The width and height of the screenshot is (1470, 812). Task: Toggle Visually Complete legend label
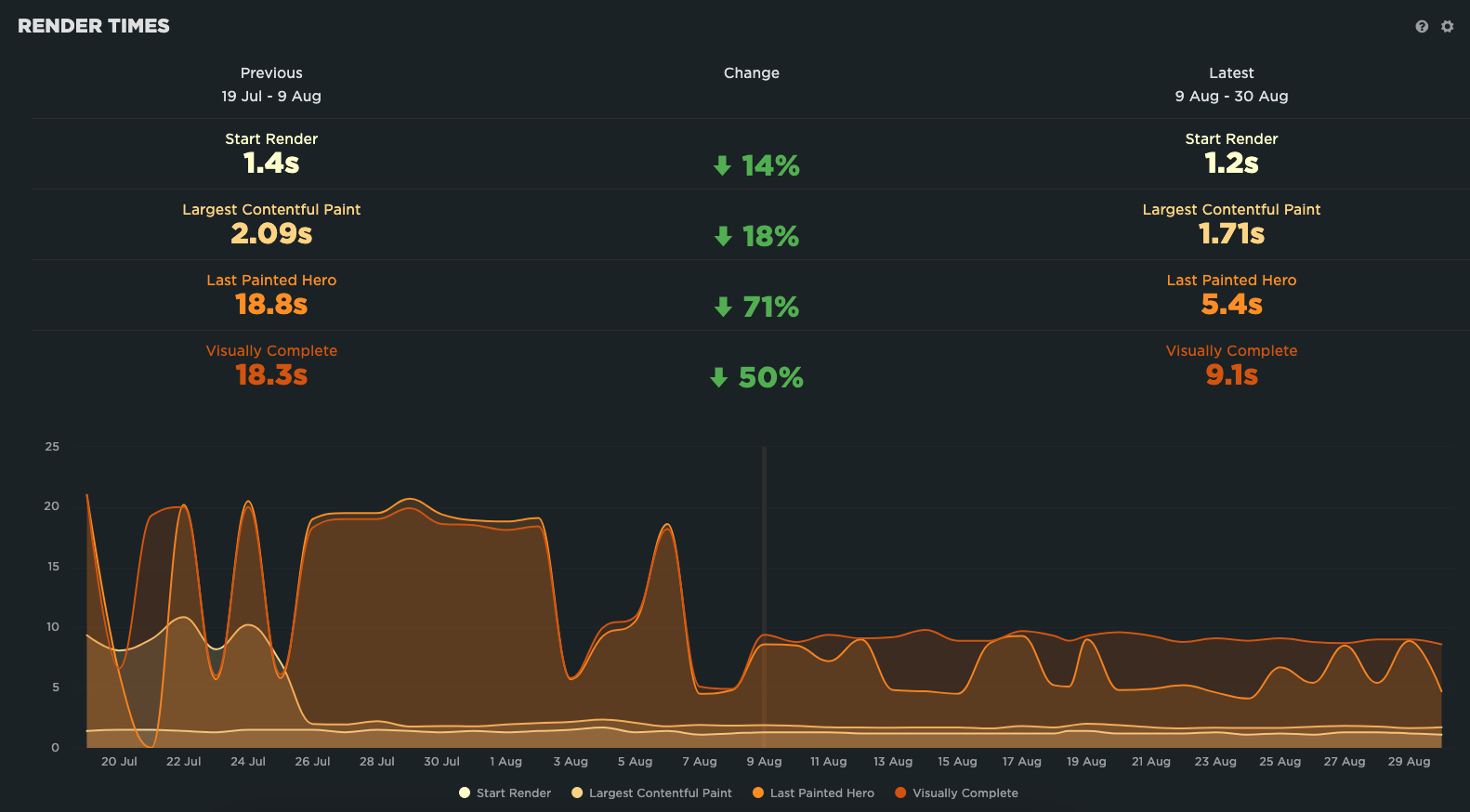pyautogui.click(x=965, y=793)
